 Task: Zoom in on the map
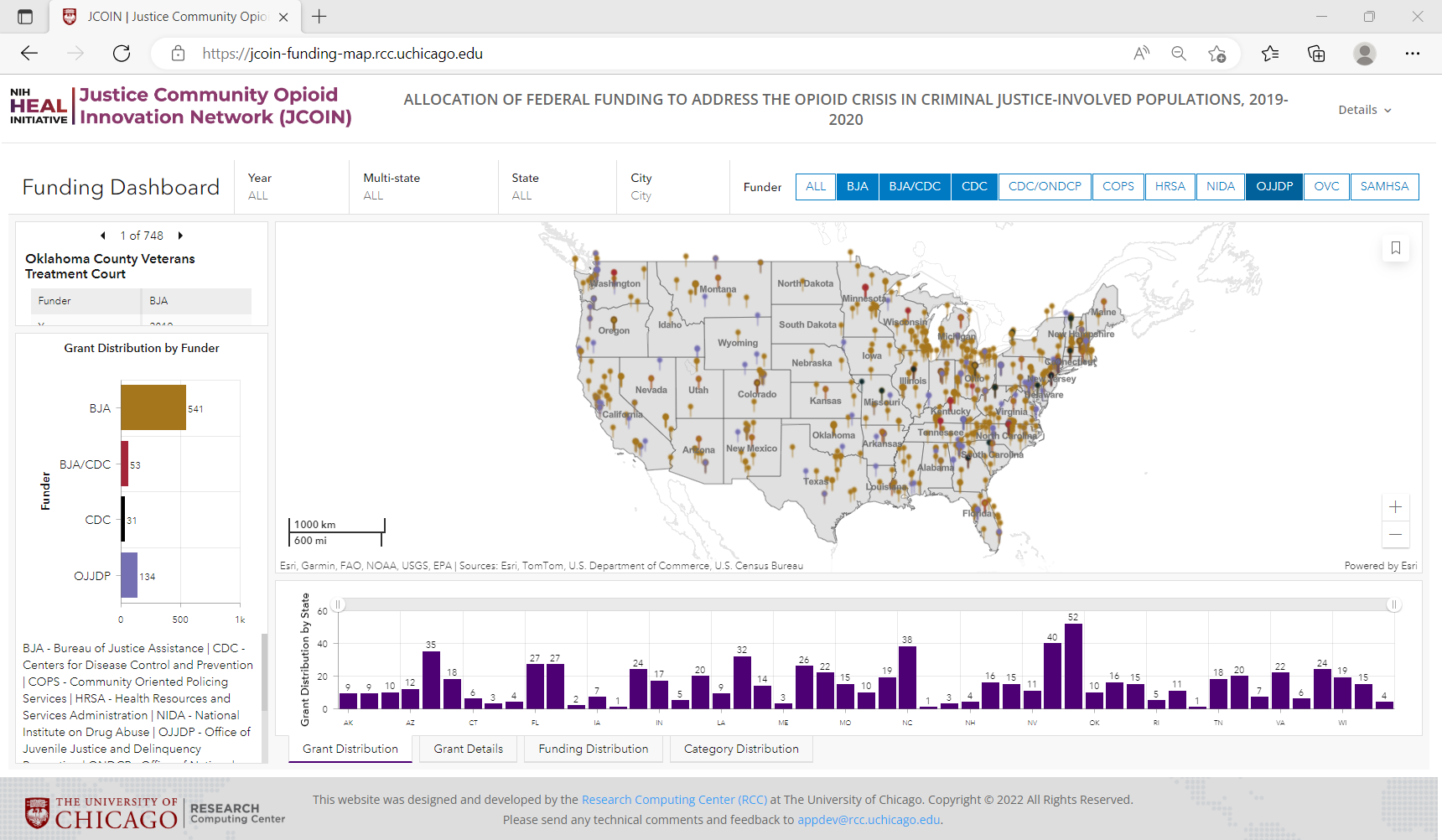point(1395,507)
